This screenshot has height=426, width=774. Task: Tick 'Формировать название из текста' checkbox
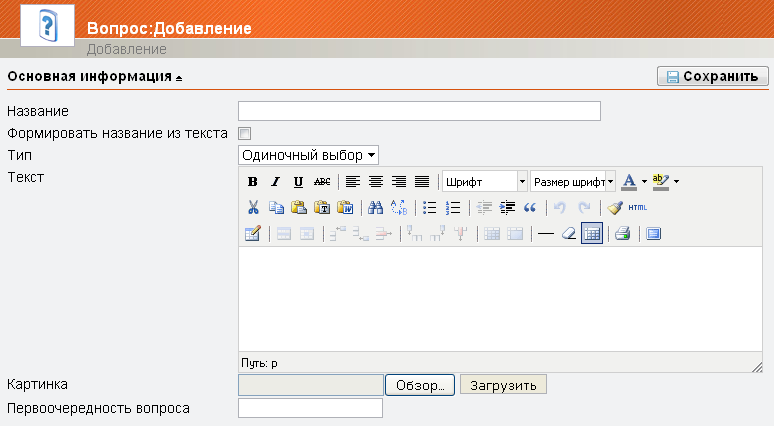tap(244, 133)
